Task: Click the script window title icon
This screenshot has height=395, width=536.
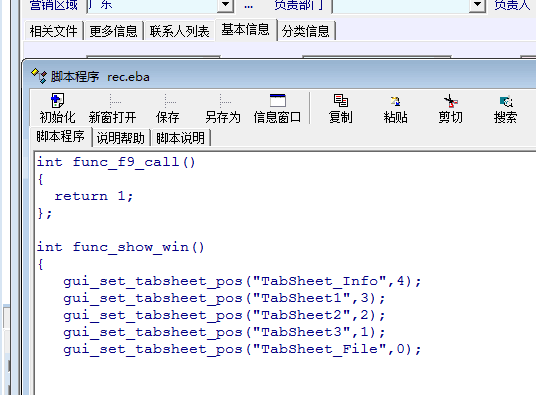Action: click(x=39, y=76)
